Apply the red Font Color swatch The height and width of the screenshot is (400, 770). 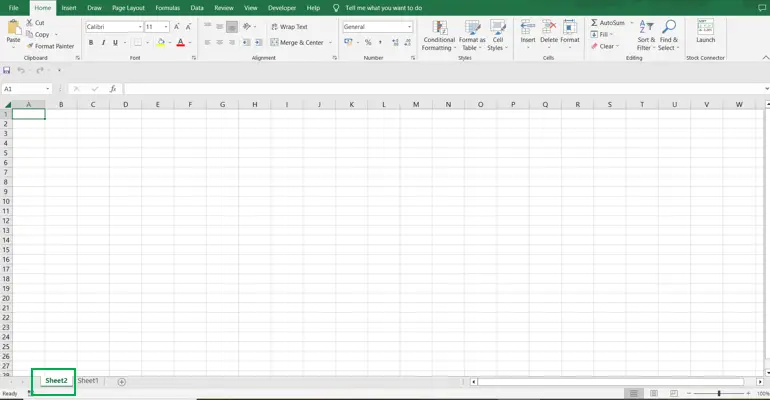click(x=181, y=43)
